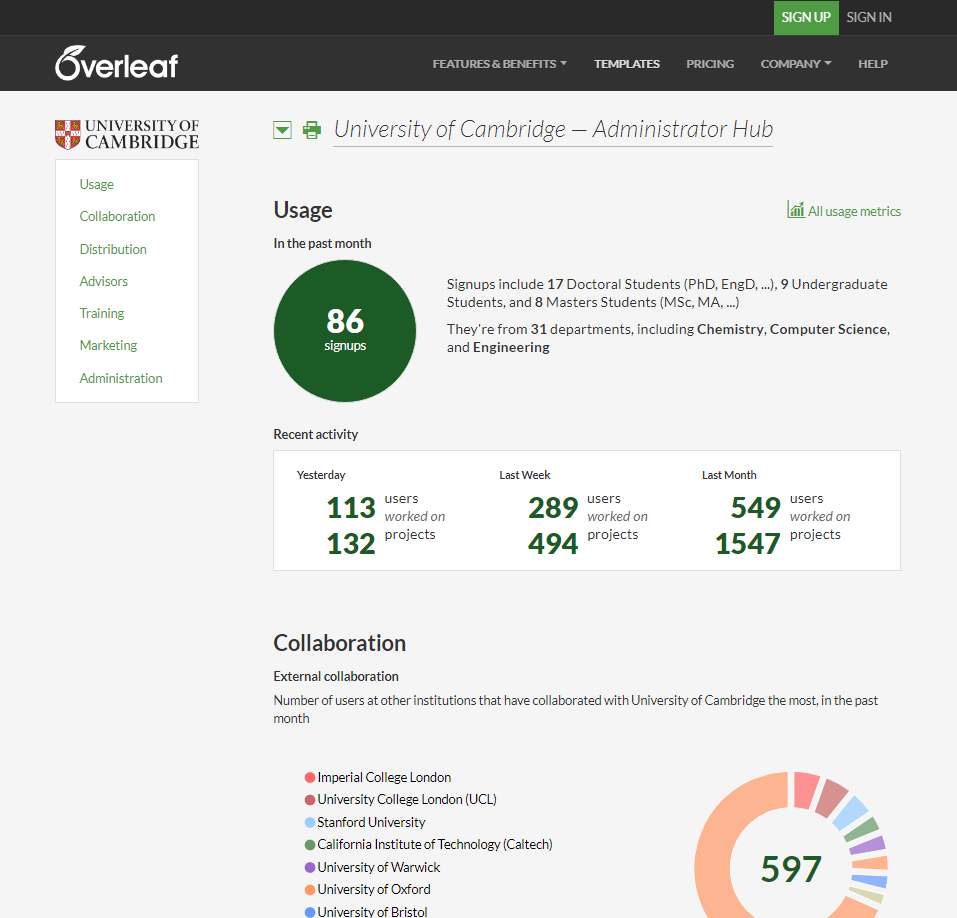
Task: Click the 1547 projects Last Month value
Action: (748, 543)
